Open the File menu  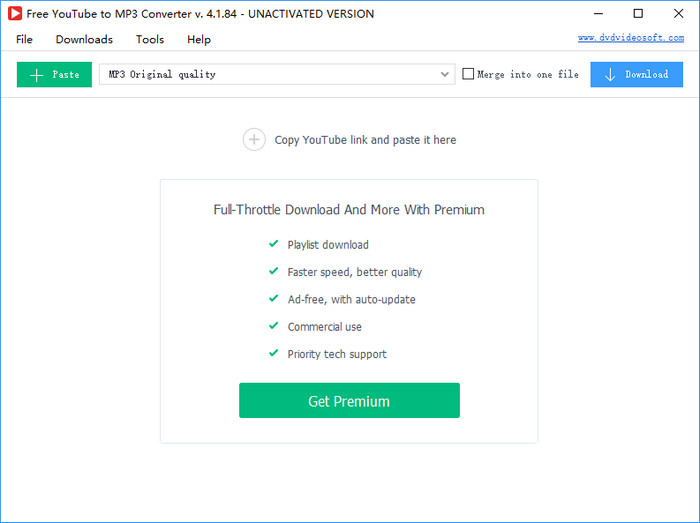coord(24,39)
